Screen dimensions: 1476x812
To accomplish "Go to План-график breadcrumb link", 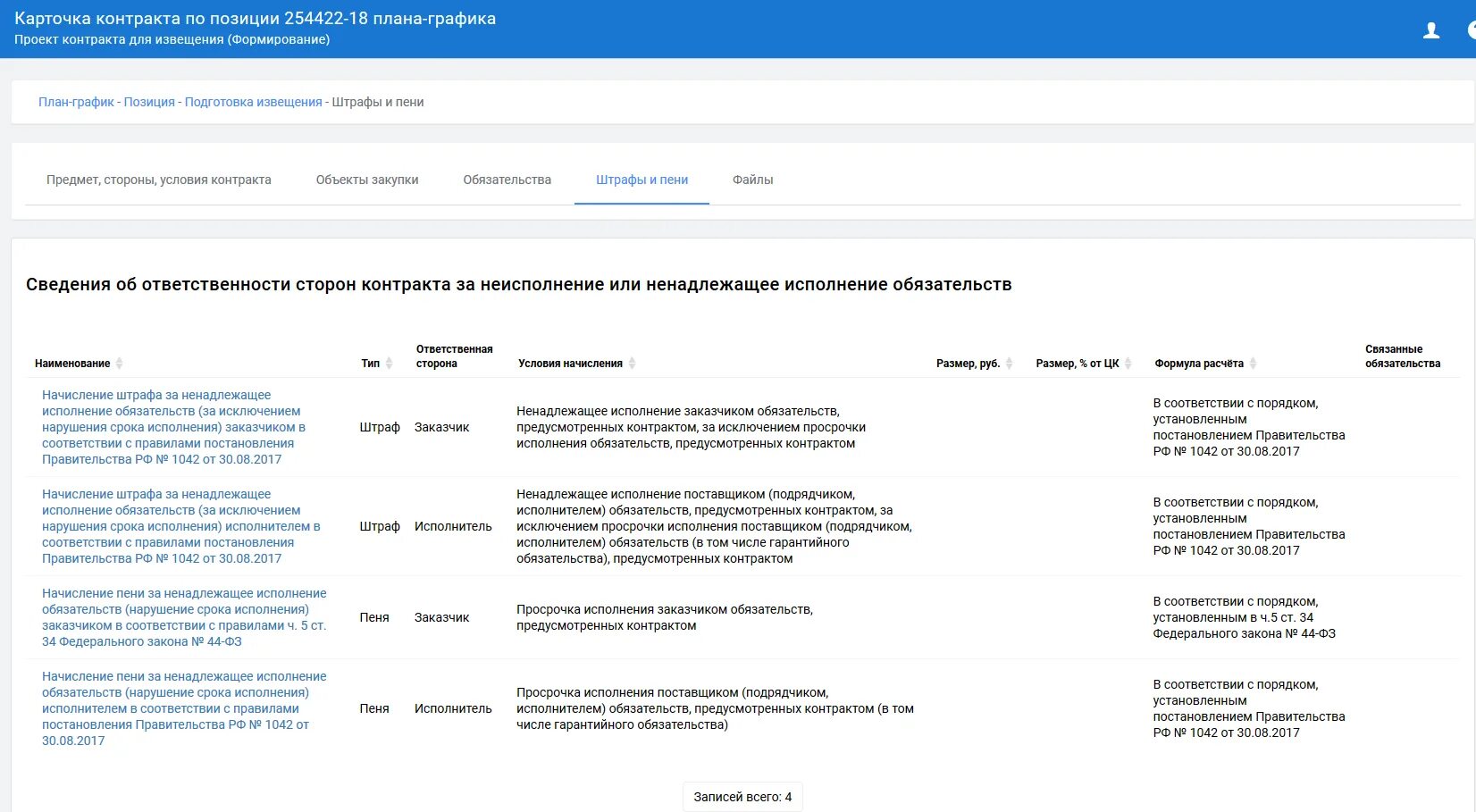I will [76, 102].
